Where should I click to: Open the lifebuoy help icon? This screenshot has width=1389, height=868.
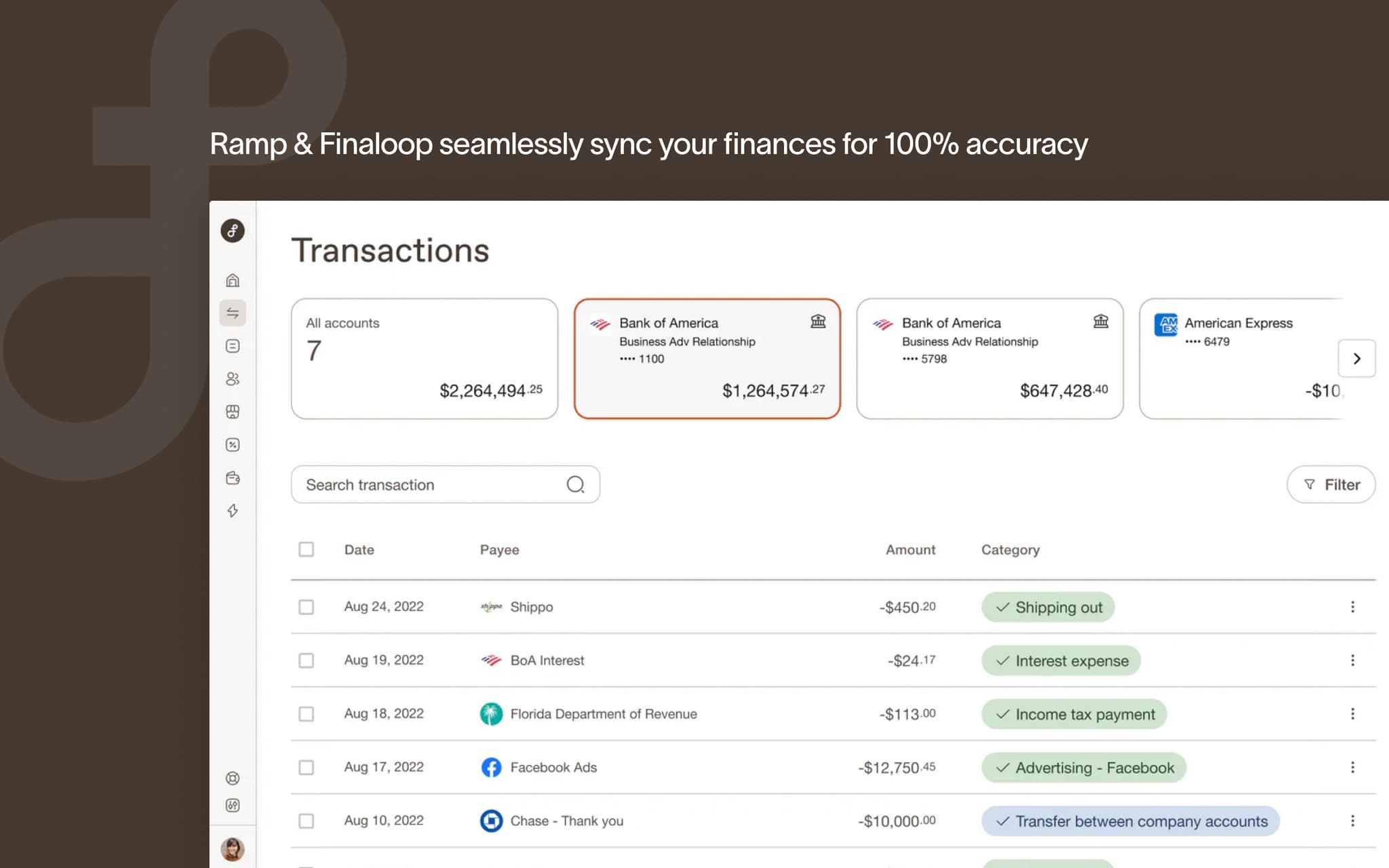pyautogui.click(x=233, y=778)
